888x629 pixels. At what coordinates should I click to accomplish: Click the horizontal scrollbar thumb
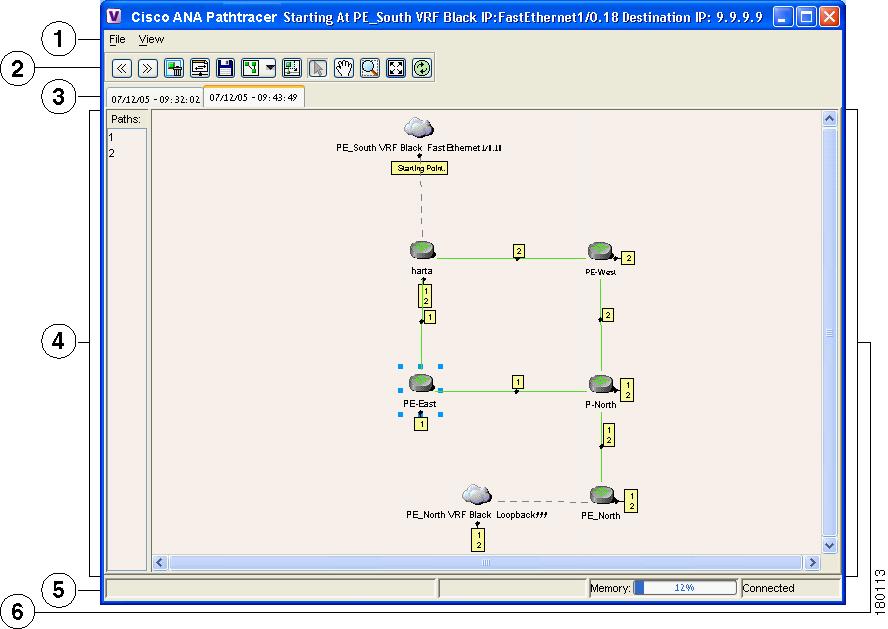click(x=486, y=562)
